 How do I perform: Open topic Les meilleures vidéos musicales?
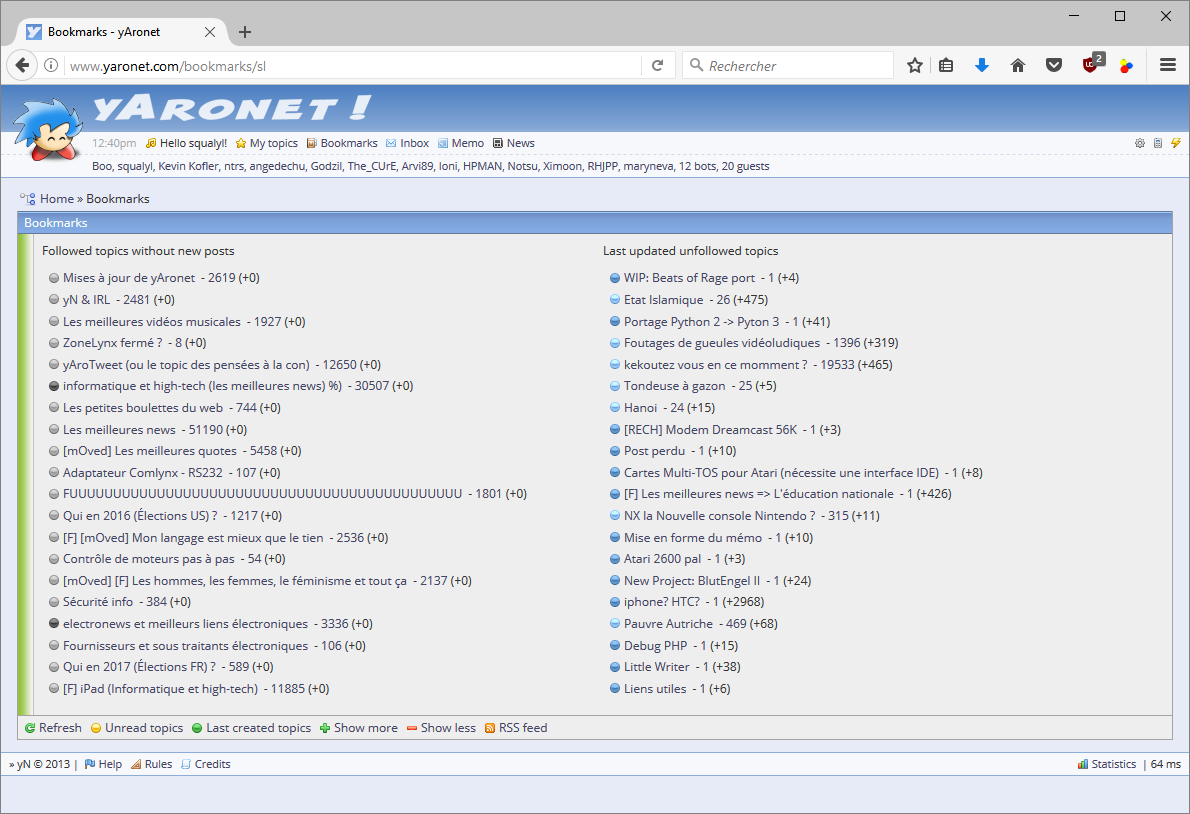point(151,322)
